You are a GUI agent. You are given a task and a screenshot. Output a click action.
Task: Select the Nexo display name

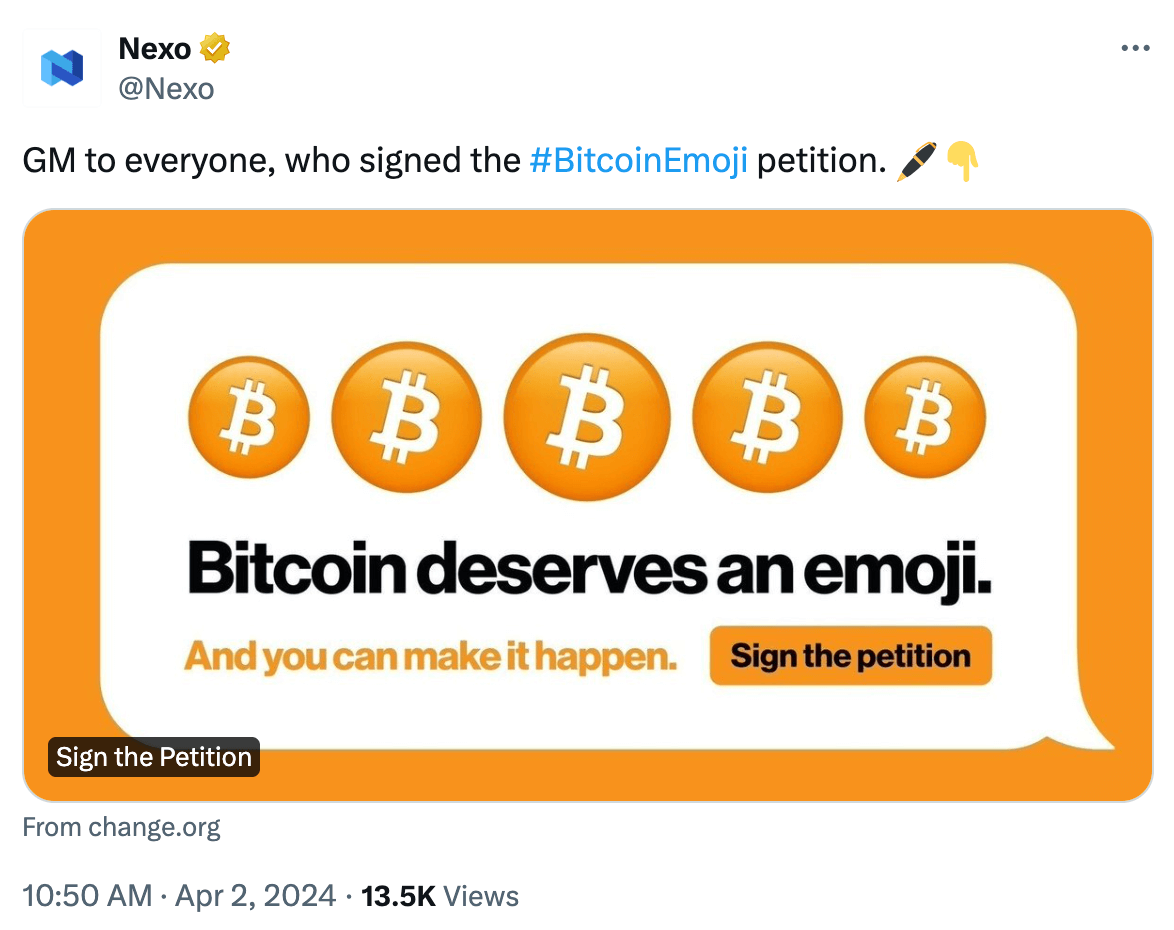(x=157, y=47)
